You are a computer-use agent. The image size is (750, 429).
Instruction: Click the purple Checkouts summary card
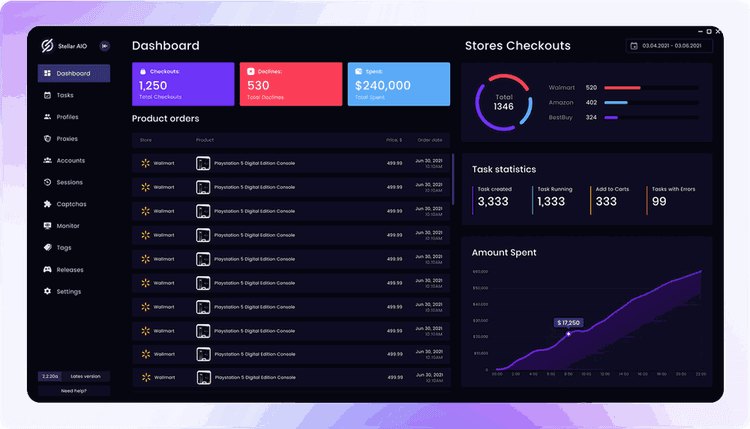click(183, 84)
